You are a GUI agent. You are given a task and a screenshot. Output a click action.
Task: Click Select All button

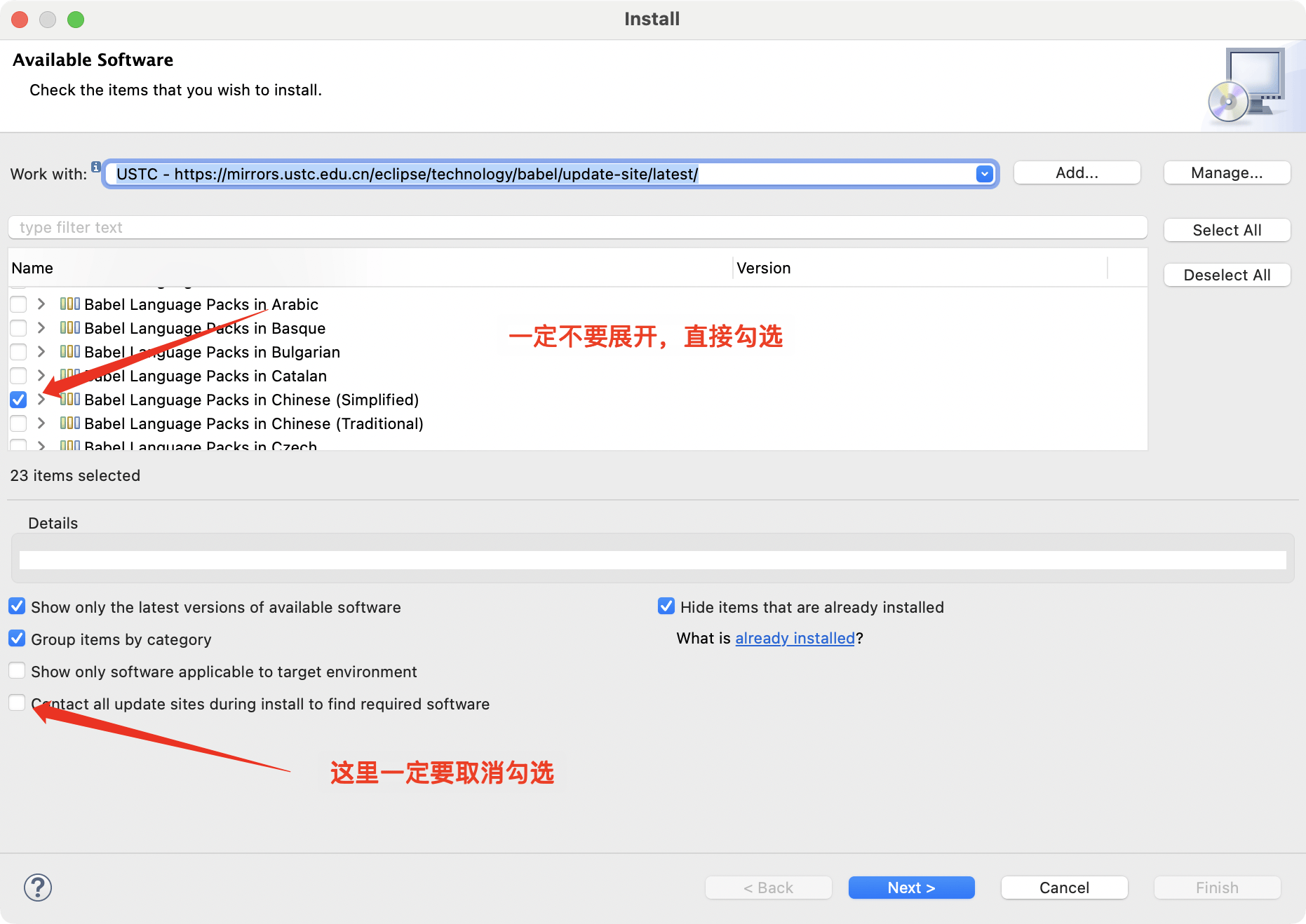[1227, 230]
